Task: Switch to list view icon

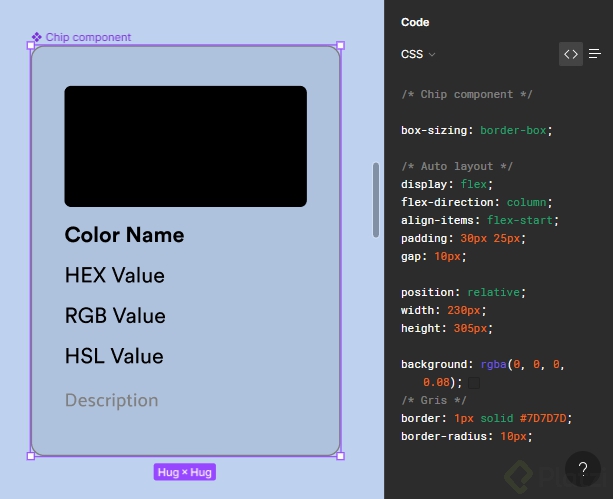Action: pos(595,54)
